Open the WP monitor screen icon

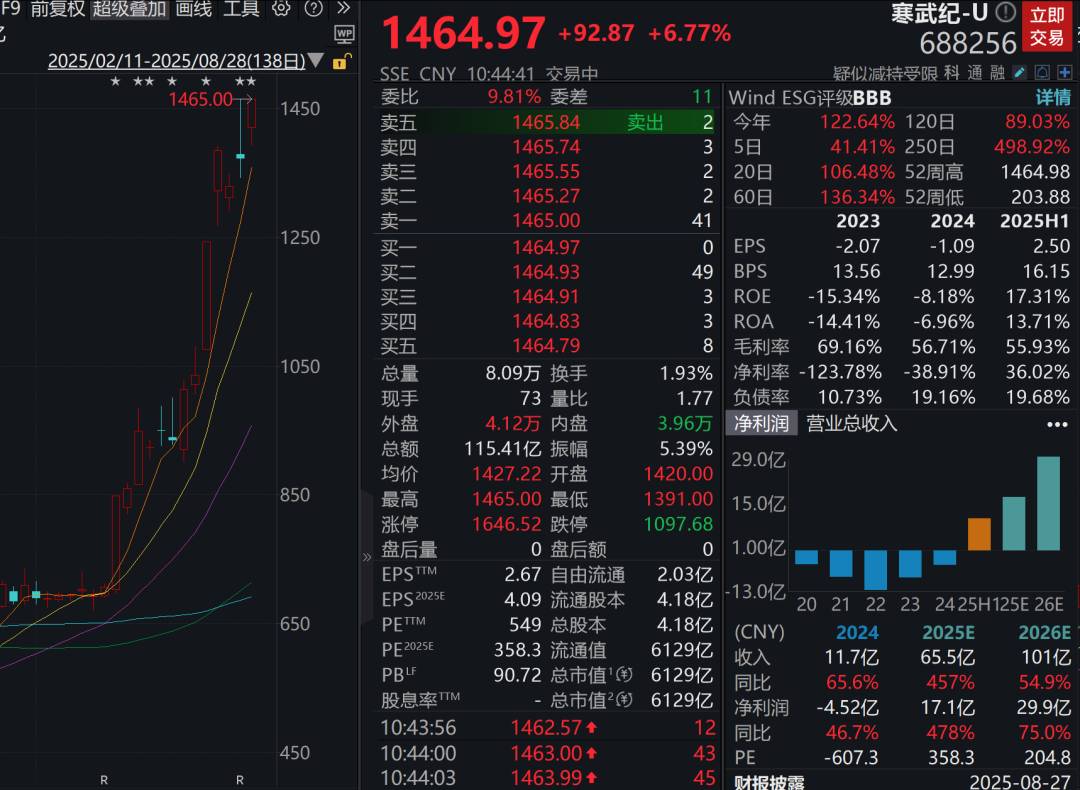click(344, 34)
